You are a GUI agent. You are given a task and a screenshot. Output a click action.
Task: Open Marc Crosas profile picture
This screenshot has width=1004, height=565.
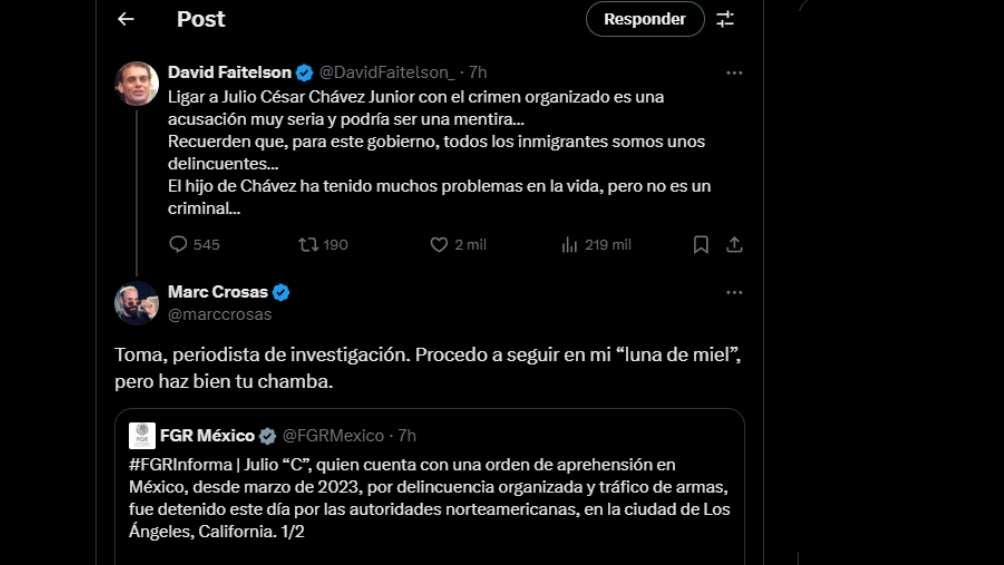[136, 303]
